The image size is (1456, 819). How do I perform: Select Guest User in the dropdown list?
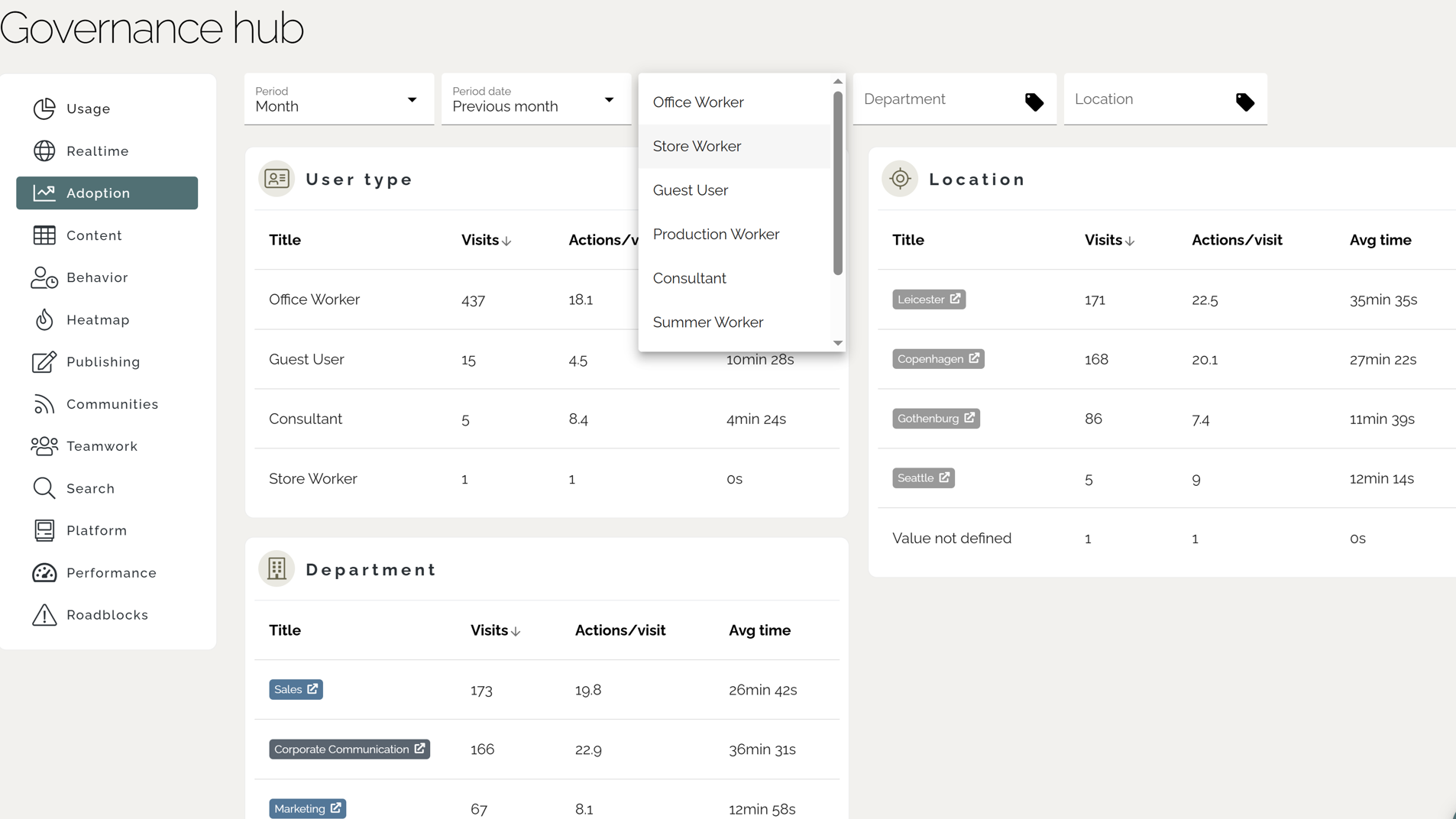point(734,190)
